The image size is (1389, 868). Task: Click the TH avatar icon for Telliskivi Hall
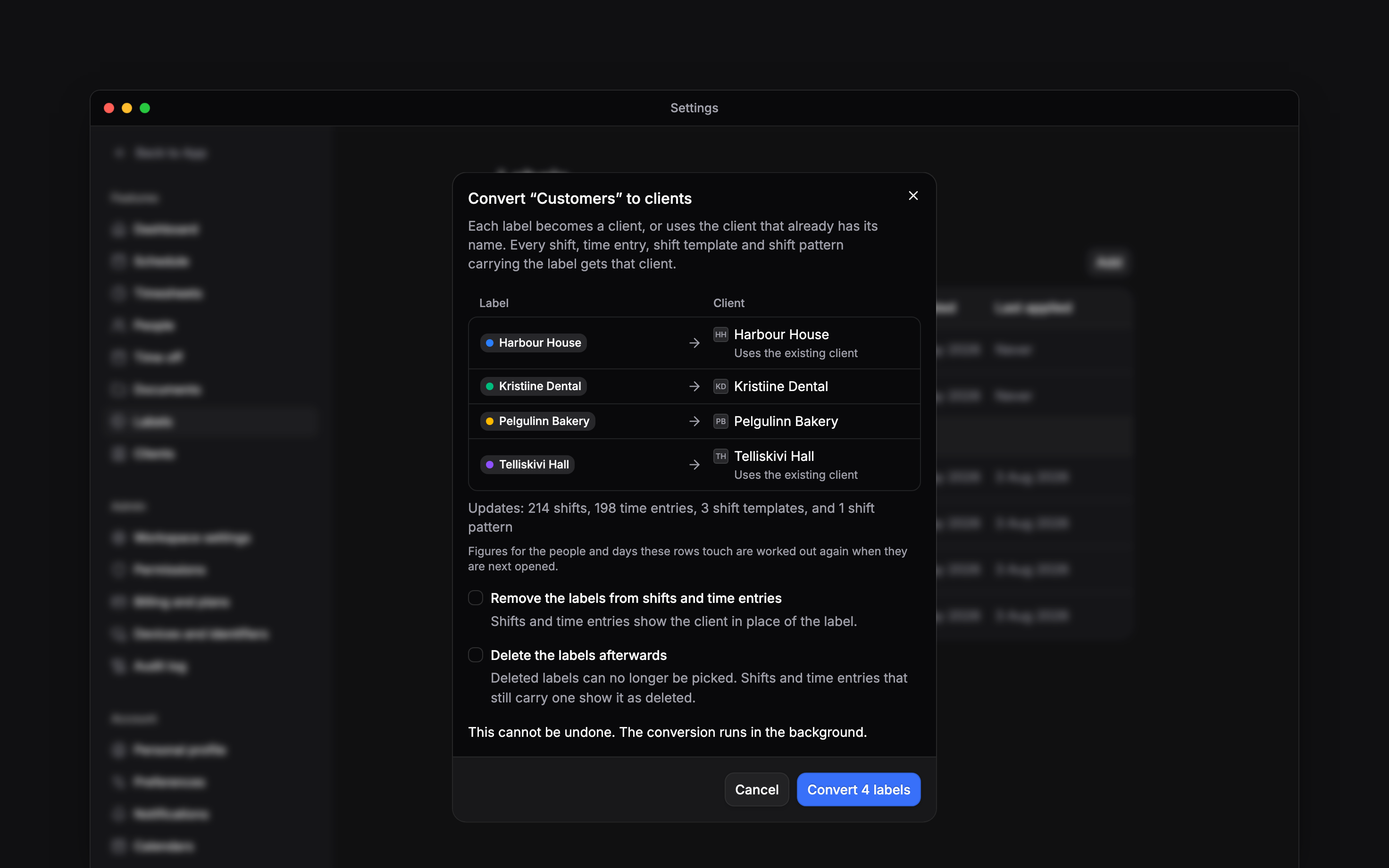tap(720, 456)
